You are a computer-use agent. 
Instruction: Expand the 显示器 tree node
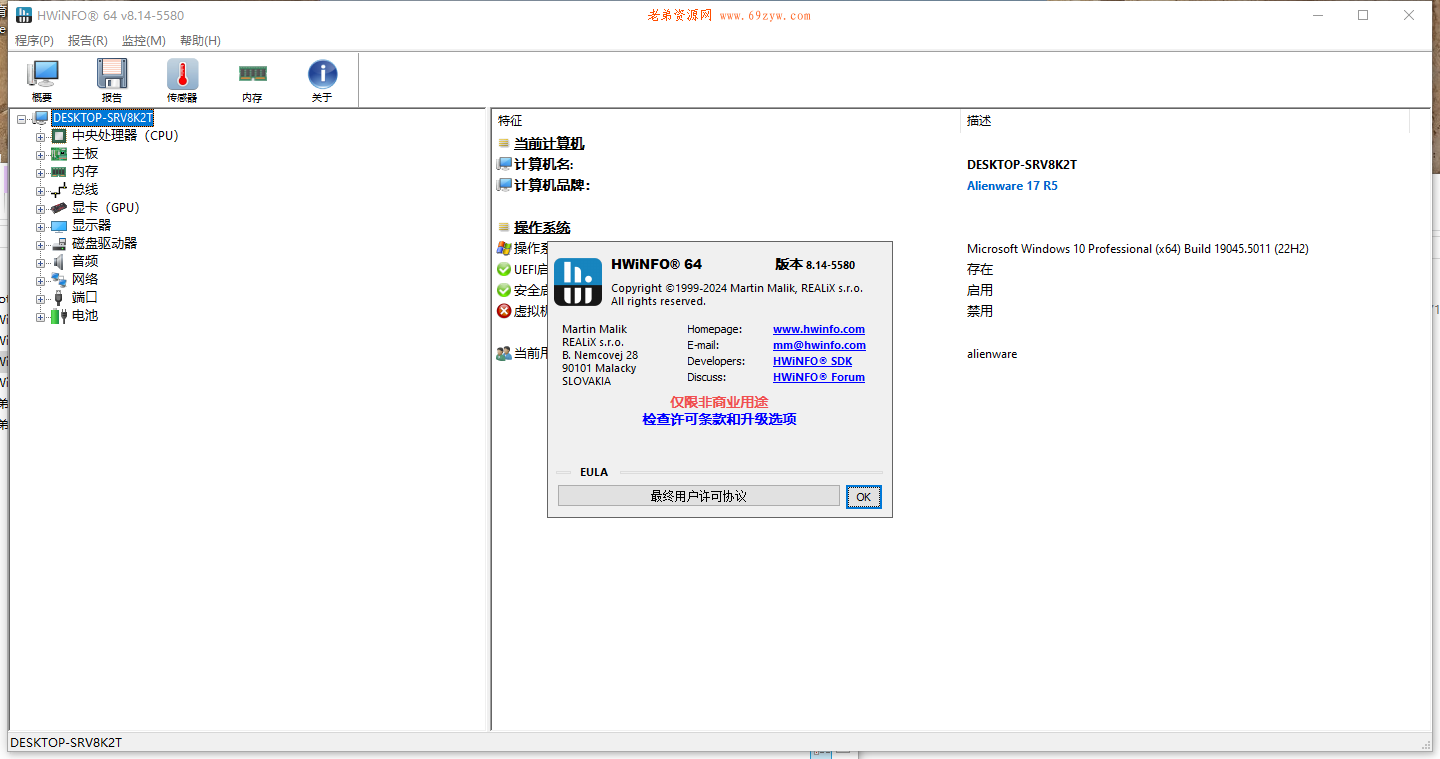41,227
